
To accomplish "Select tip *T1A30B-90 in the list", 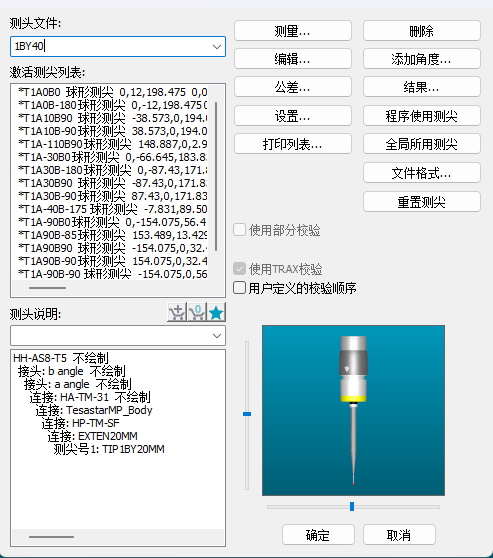I will [112, 196].
